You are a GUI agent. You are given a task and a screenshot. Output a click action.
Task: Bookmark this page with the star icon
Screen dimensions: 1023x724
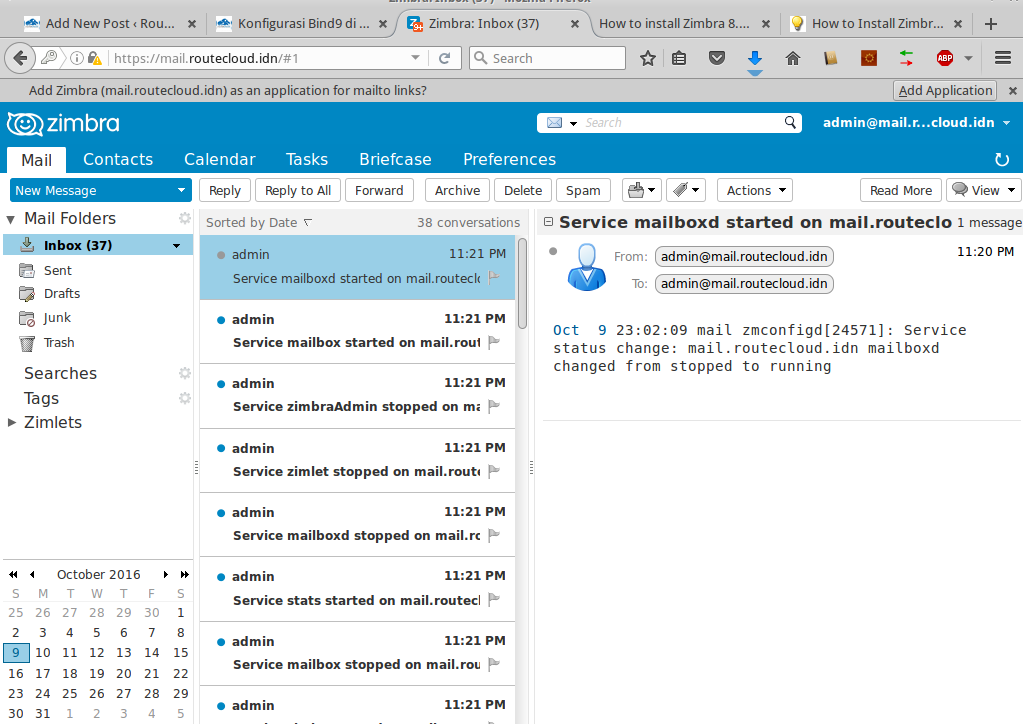tap(647, 58)
